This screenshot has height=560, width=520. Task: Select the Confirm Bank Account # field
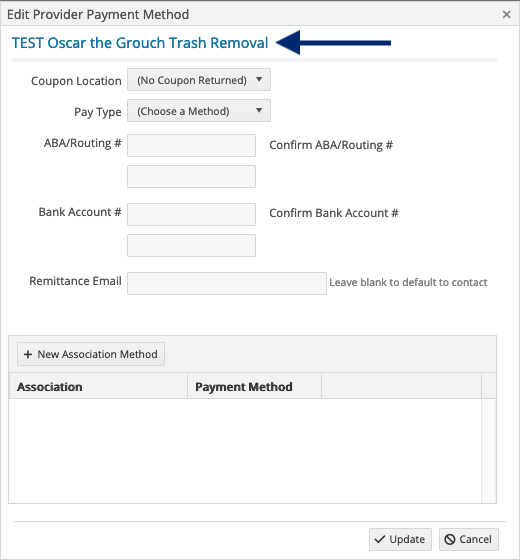click(191, 245)
